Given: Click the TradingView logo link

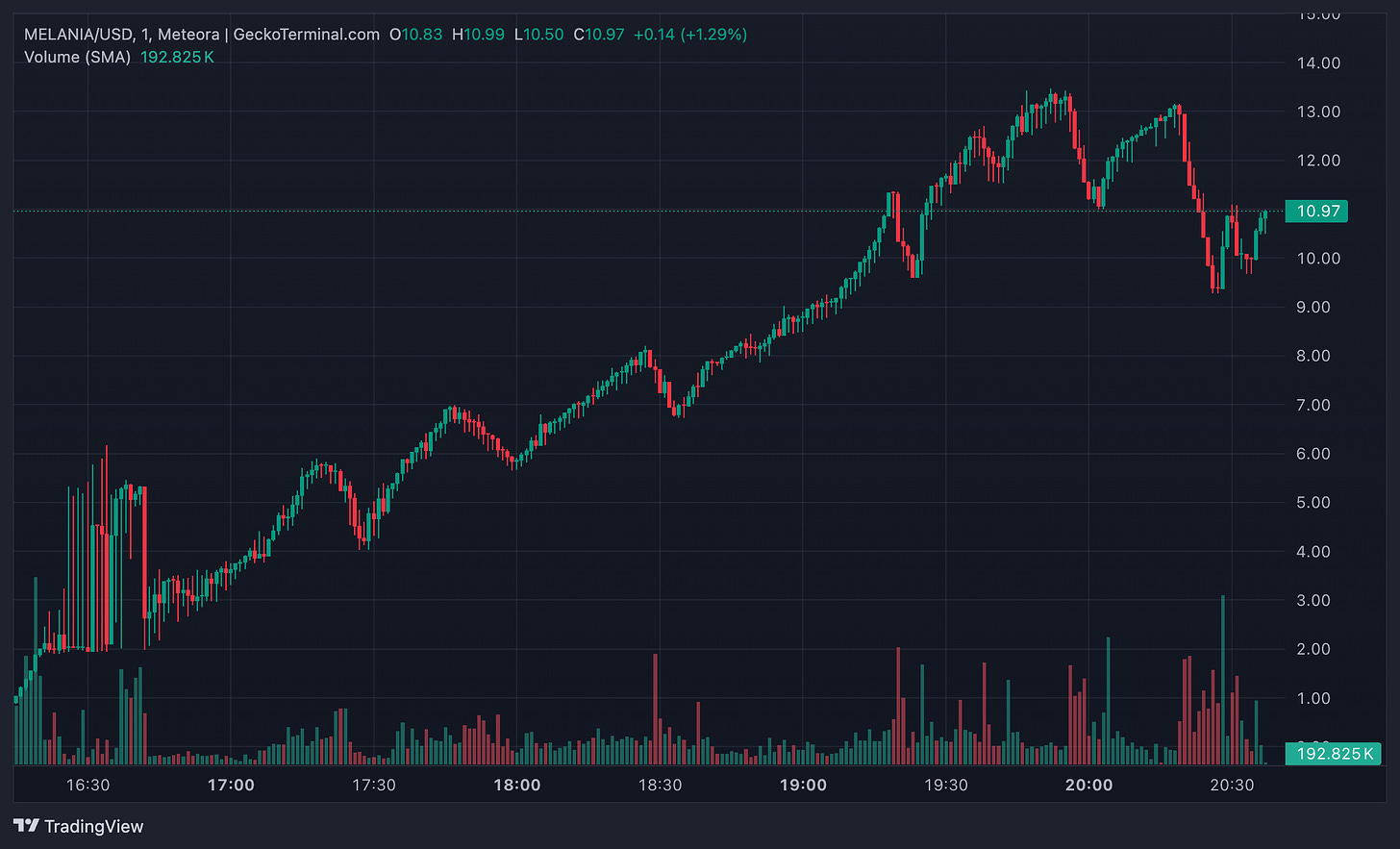Looking at the screenshot, I should [79, 826].
